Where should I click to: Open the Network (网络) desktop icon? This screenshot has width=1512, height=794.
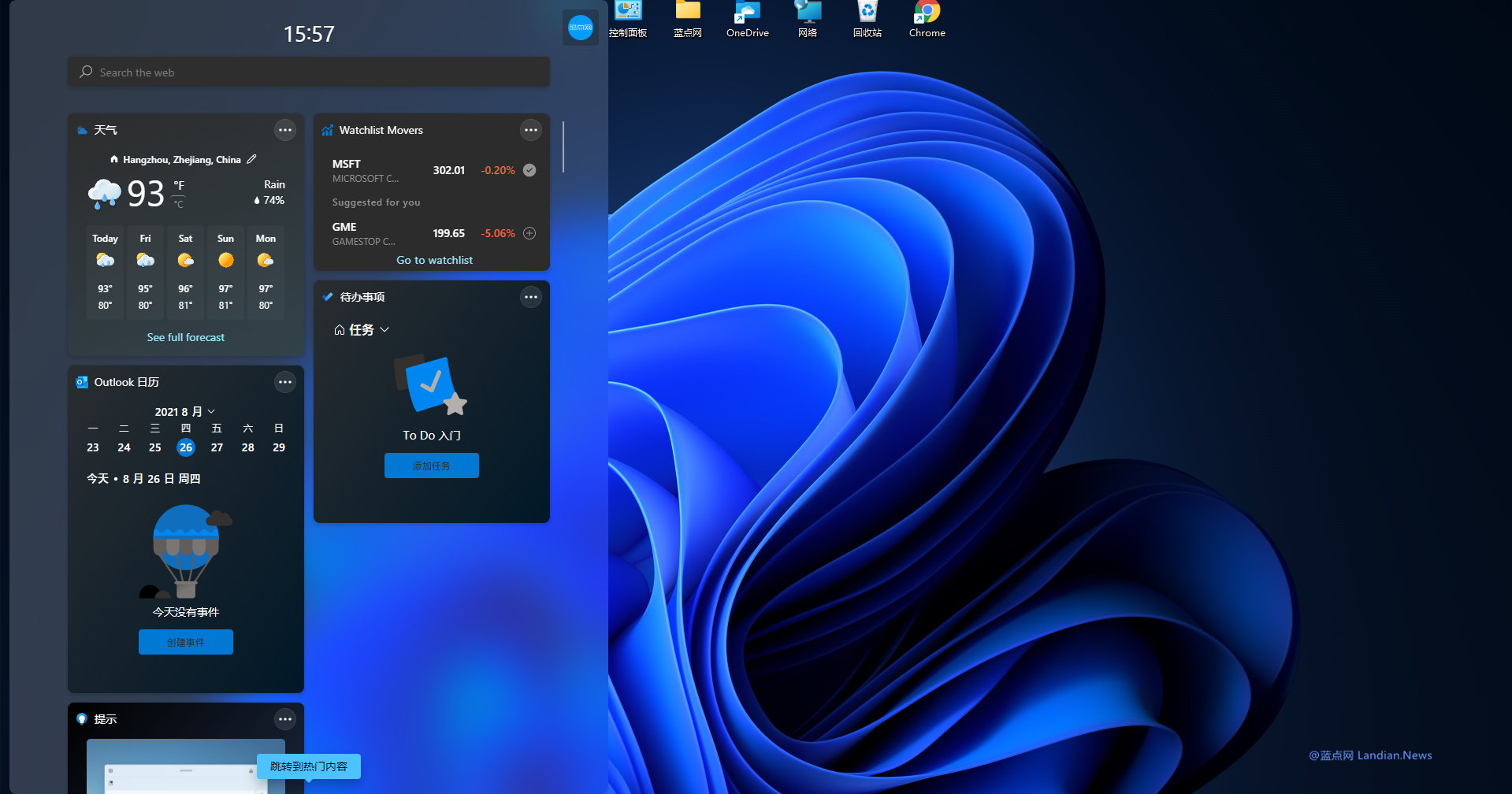(x=808, y=17)
